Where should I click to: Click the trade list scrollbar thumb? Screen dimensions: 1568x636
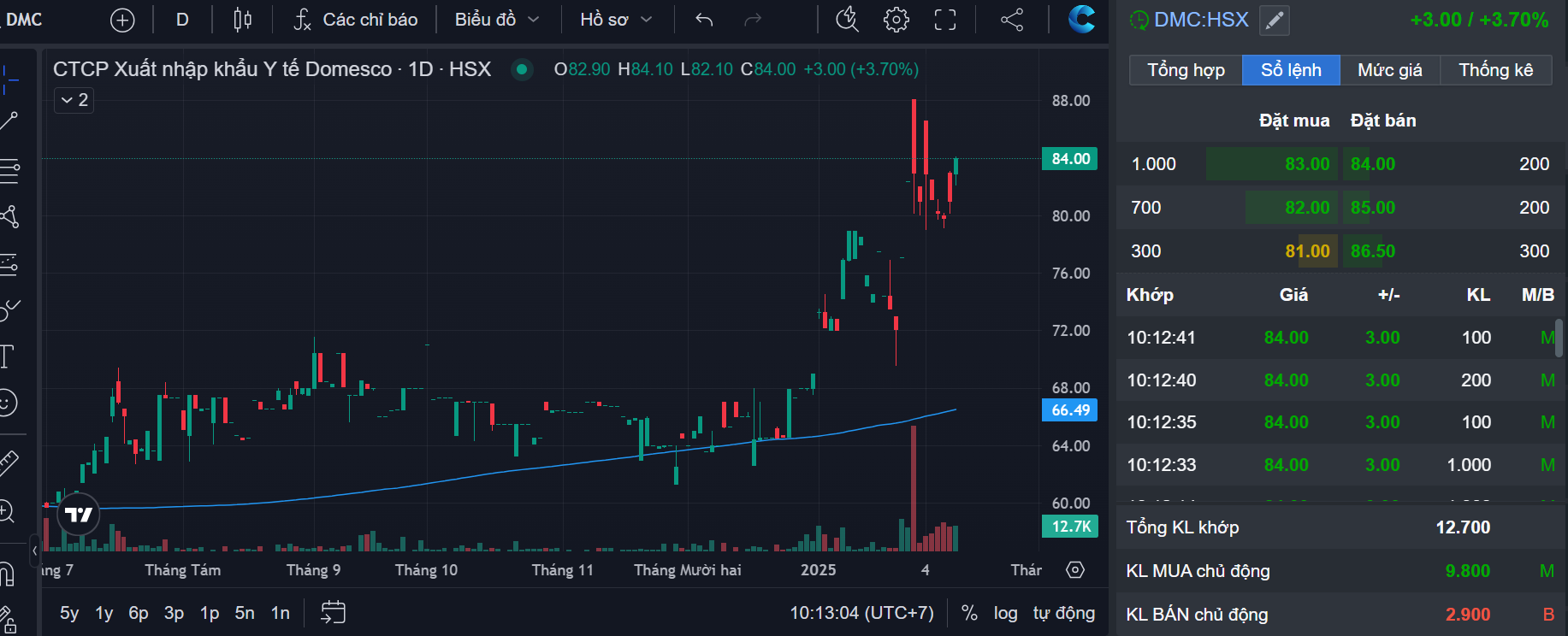[1559, 339]
